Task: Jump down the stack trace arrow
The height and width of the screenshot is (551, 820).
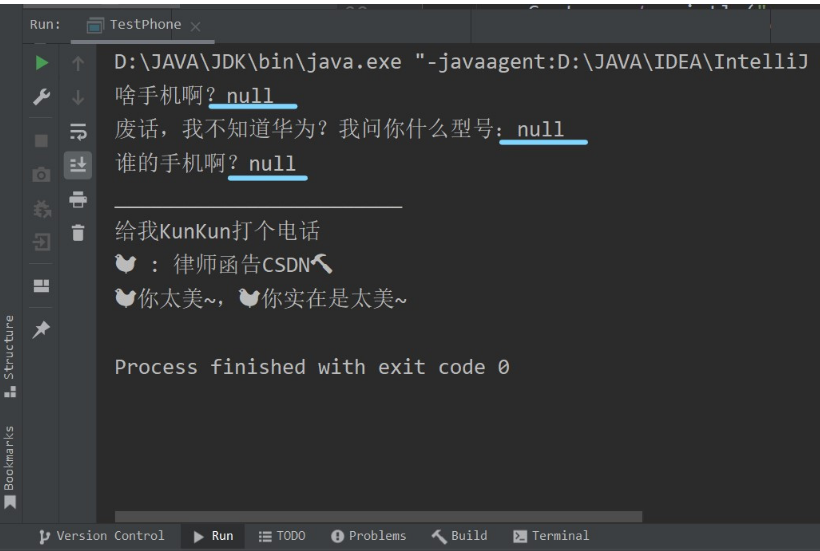Action: [78, 97]
